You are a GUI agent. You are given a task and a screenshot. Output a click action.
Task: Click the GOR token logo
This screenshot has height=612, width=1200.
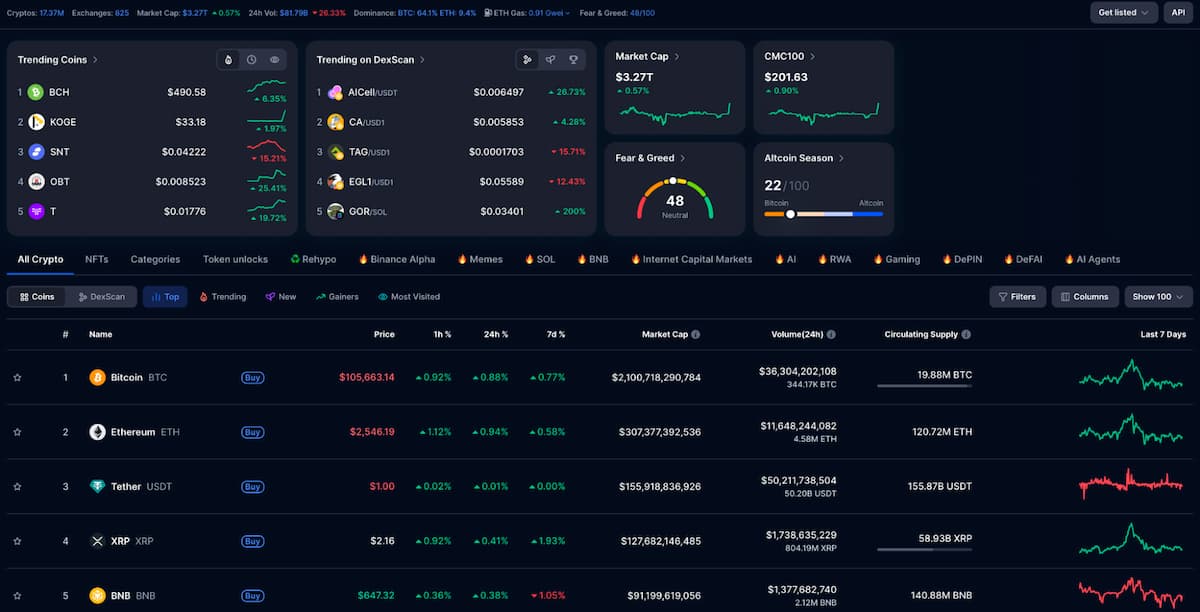click(x=336, y=211)
